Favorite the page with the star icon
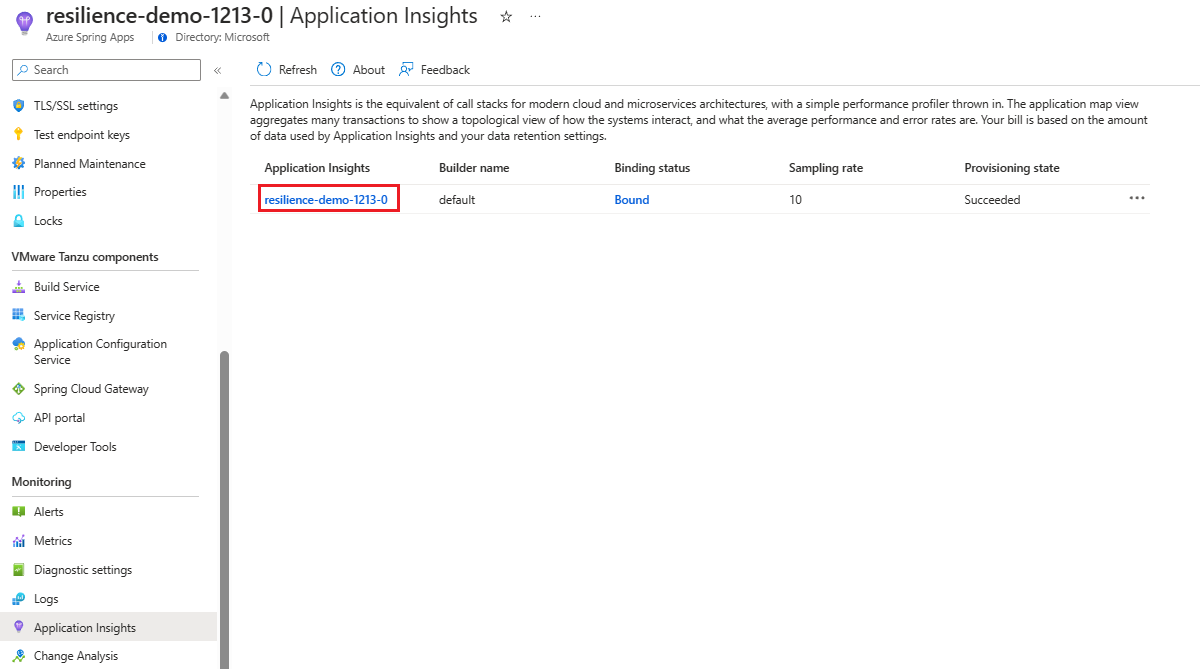Screen dimensions: 1200x669 (x=506, y=17)
